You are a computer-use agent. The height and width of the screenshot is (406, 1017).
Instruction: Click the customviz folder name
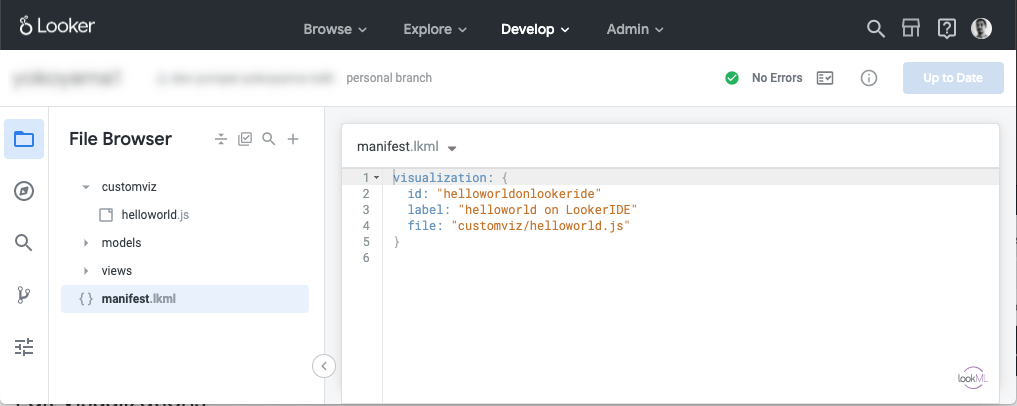click(129, 187)
